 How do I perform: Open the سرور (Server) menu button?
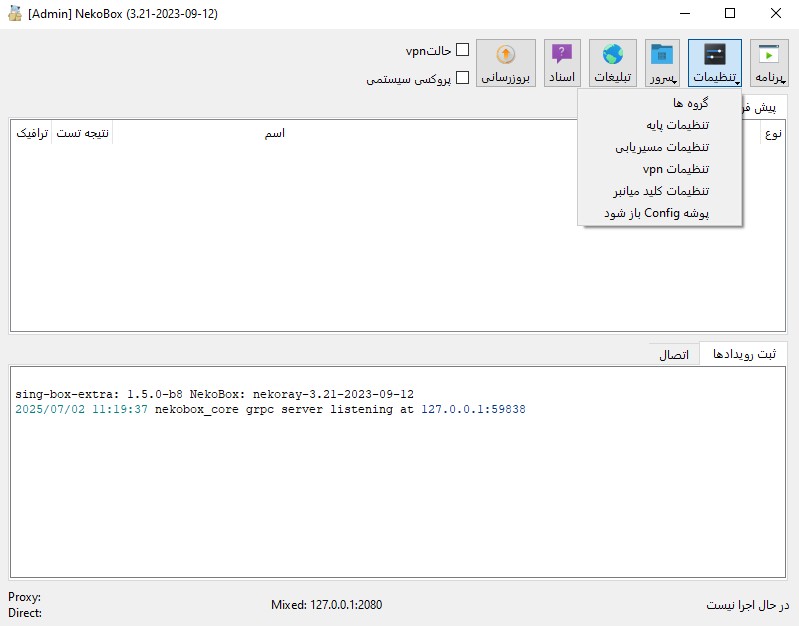662,63
